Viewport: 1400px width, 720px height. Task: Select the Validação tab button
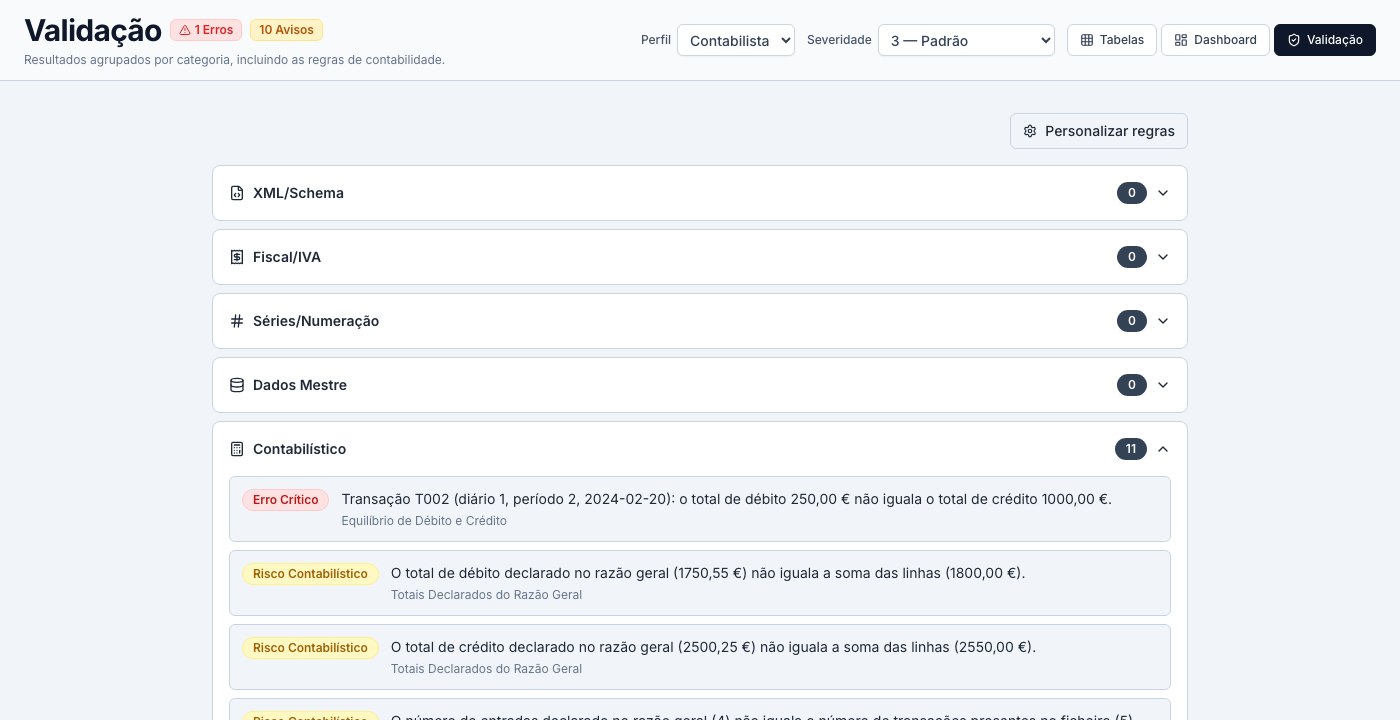click(x=1325, y=40)
